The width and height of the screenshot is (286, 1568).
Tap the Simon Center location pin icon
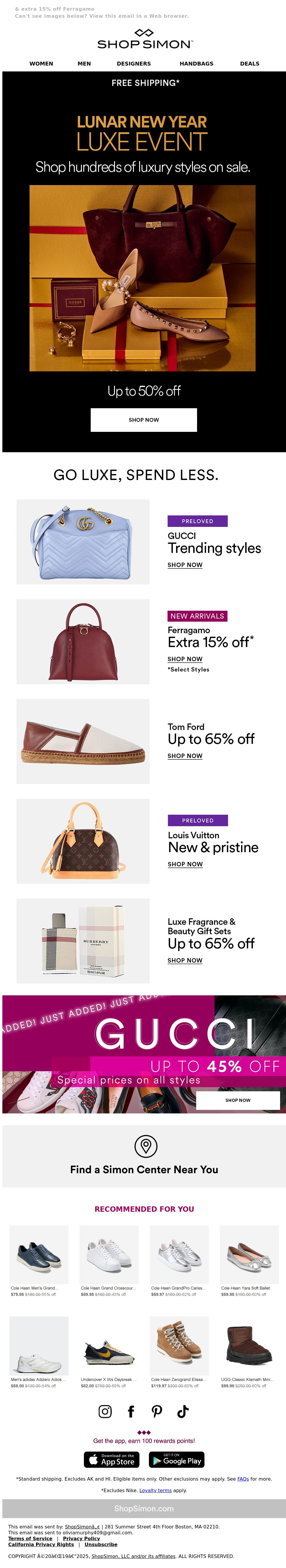click(146, 1146)
